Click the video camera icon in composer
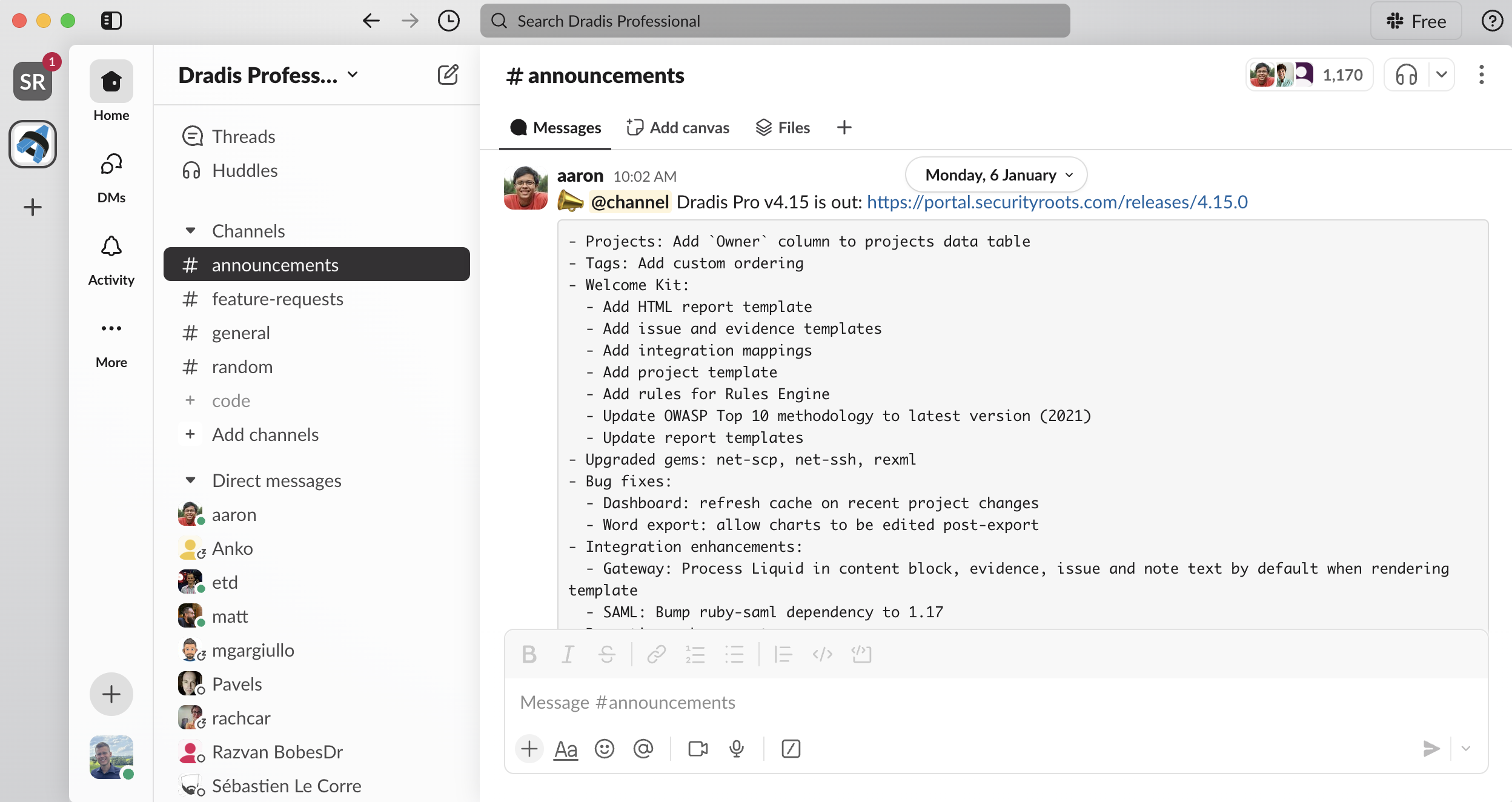This screenshot has height=802, width=1512. 697,748
